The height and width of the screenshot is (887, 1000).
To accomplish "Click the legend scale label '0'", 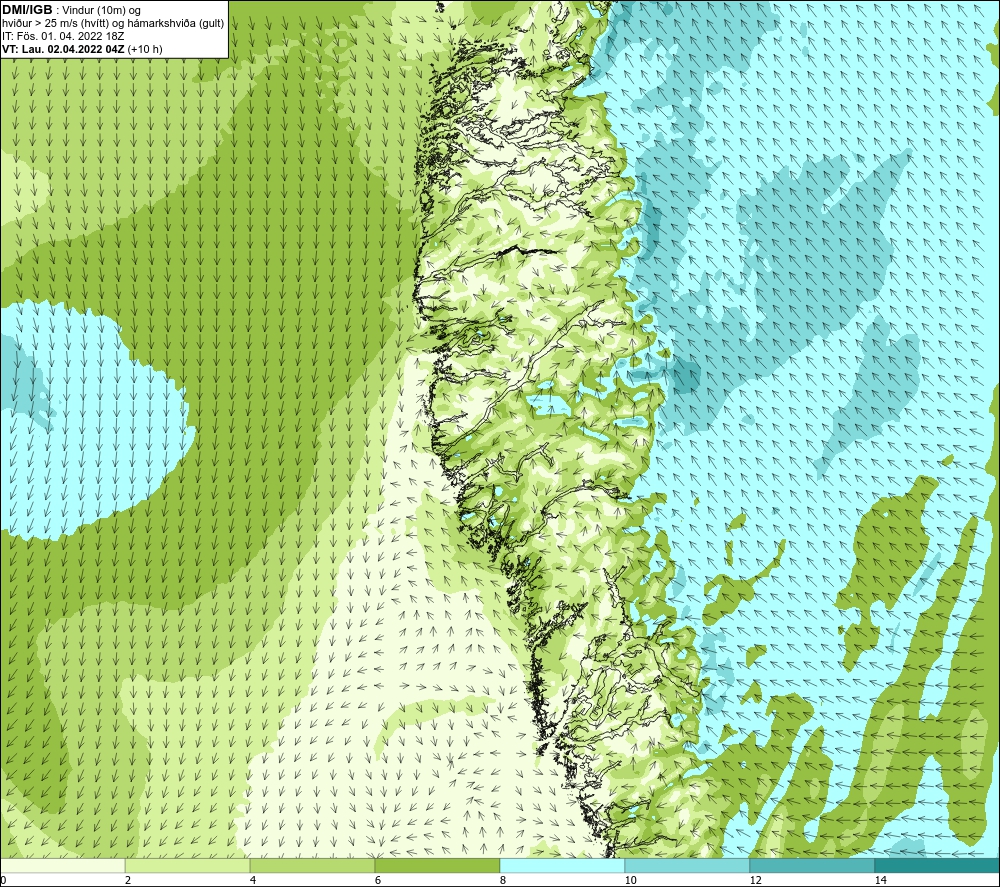I will 3,881.
